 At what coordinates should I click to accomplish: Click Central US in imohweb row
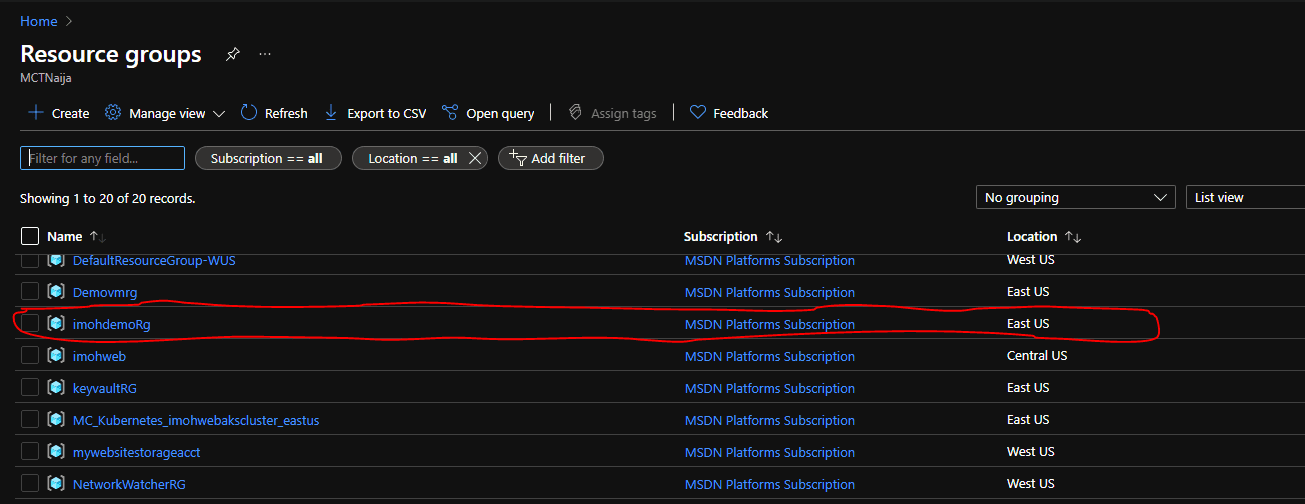(x=1037, y=355)
